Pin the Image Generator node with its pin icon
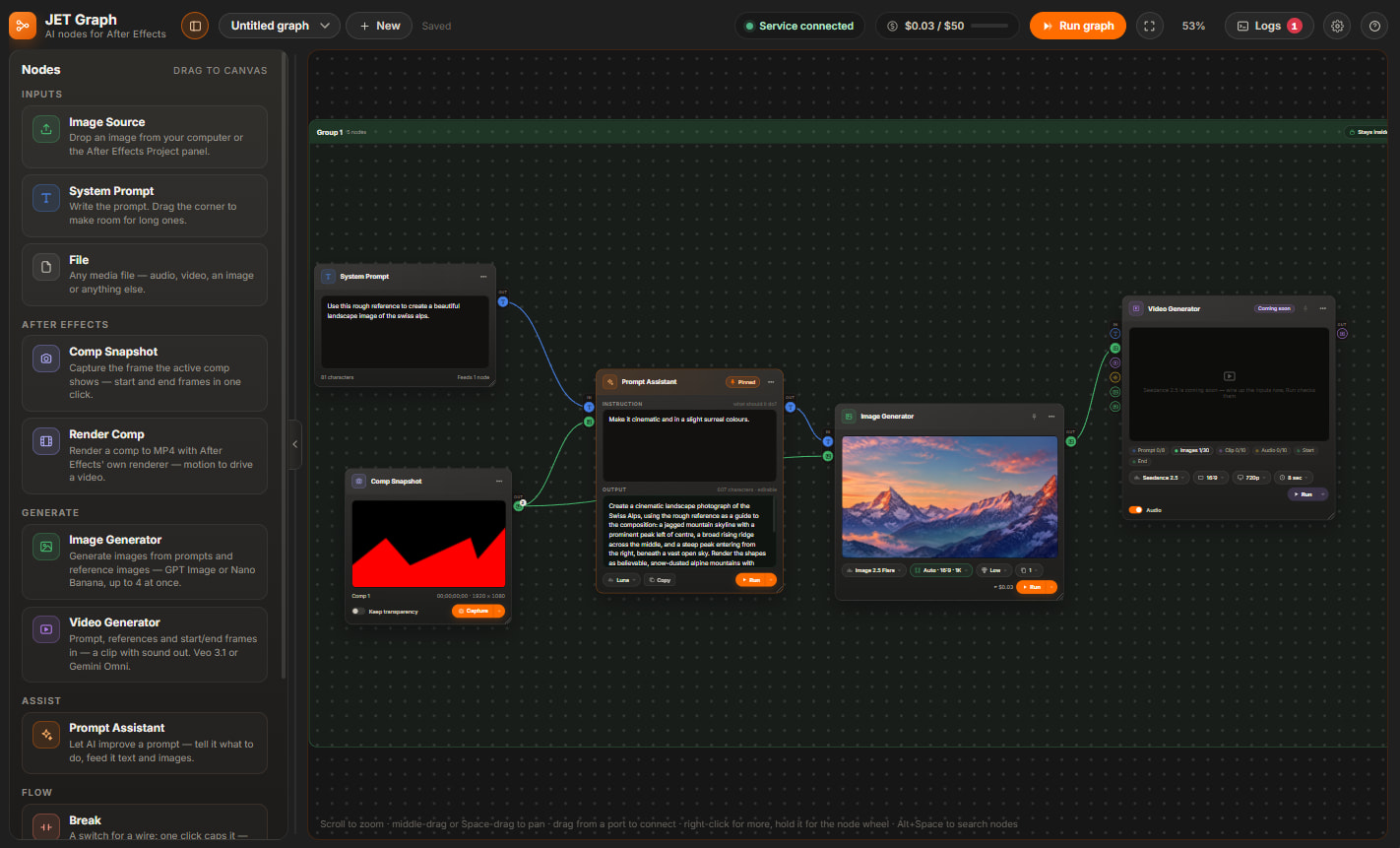Screen dimensions: 1400x848 point(1034,417)
